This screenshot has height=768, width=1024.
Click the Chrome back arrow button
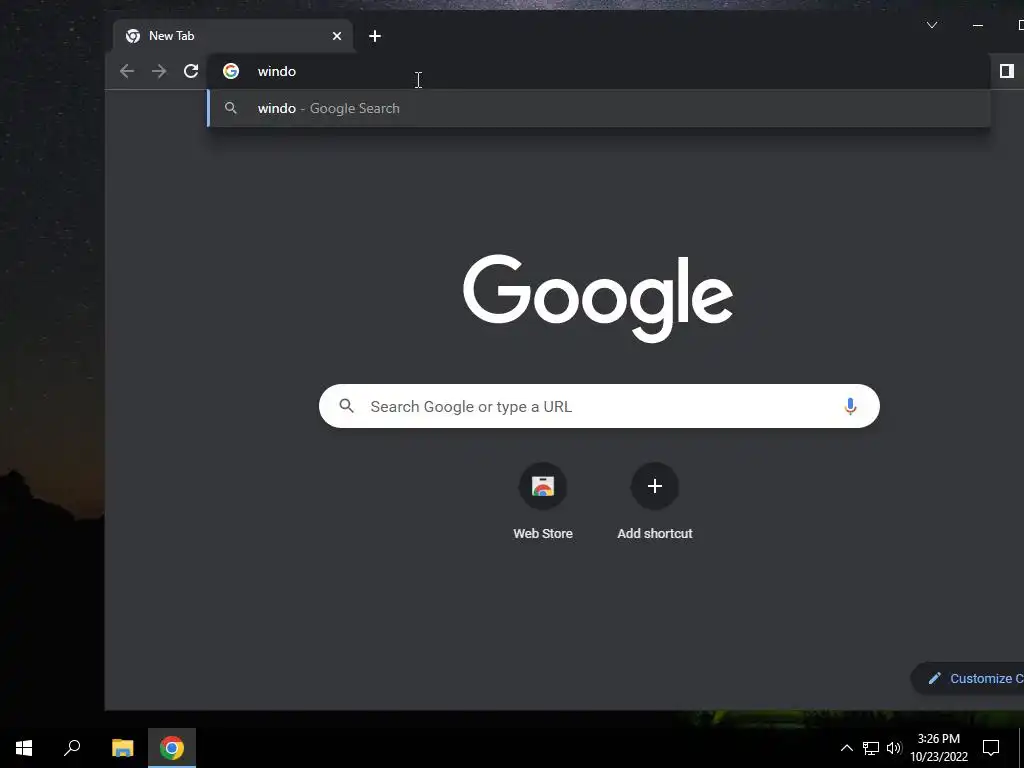pos(127,71)
